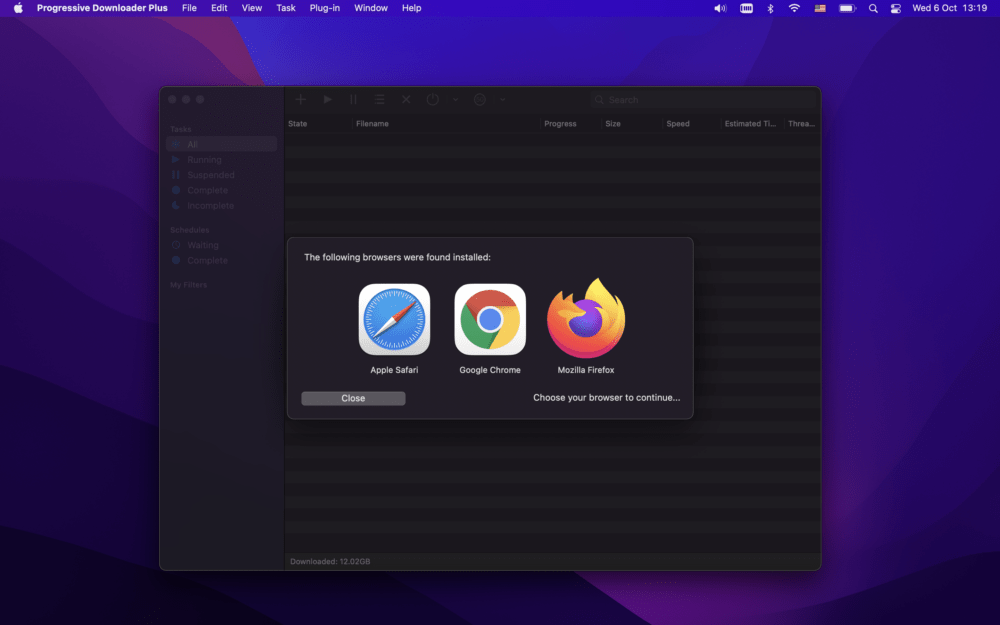Click the battery icon in menu bar
Screen dimensions: 1000x625
[x=847, y=8]
